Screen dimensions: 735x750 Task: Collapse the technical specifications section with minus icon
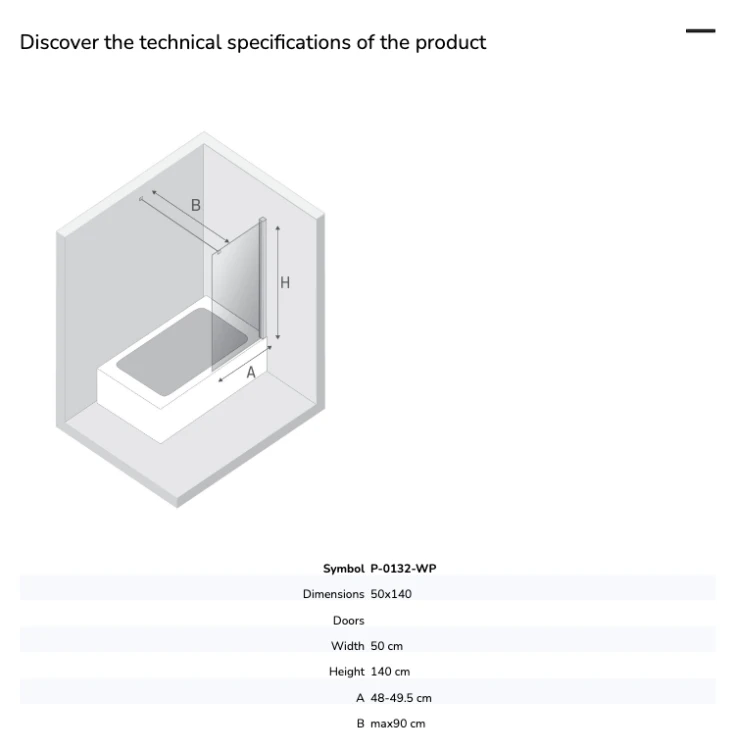pos(700,31)
